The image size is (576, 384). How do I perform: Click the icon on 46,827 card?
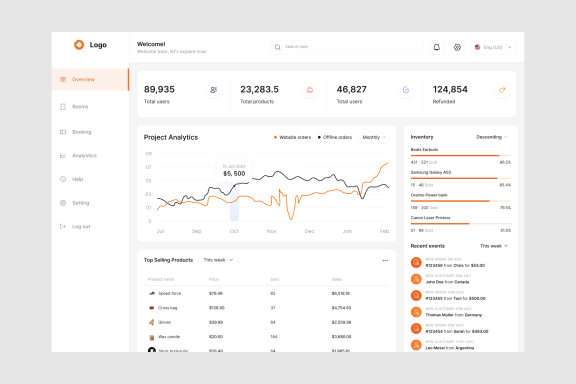[x=406, y=90]
